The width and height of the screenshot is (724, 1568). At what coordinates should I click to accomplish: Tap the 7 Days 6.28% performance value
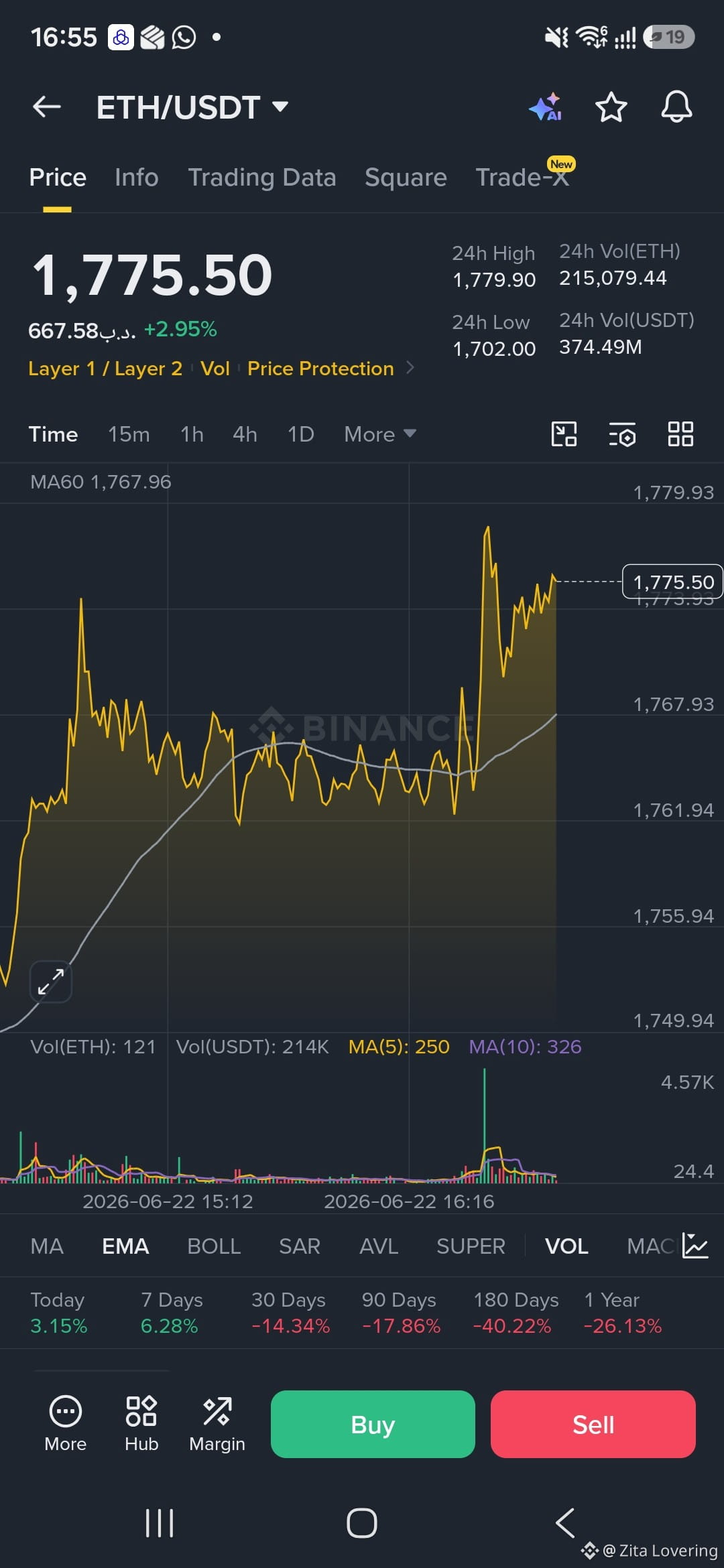click(170, 1326)
